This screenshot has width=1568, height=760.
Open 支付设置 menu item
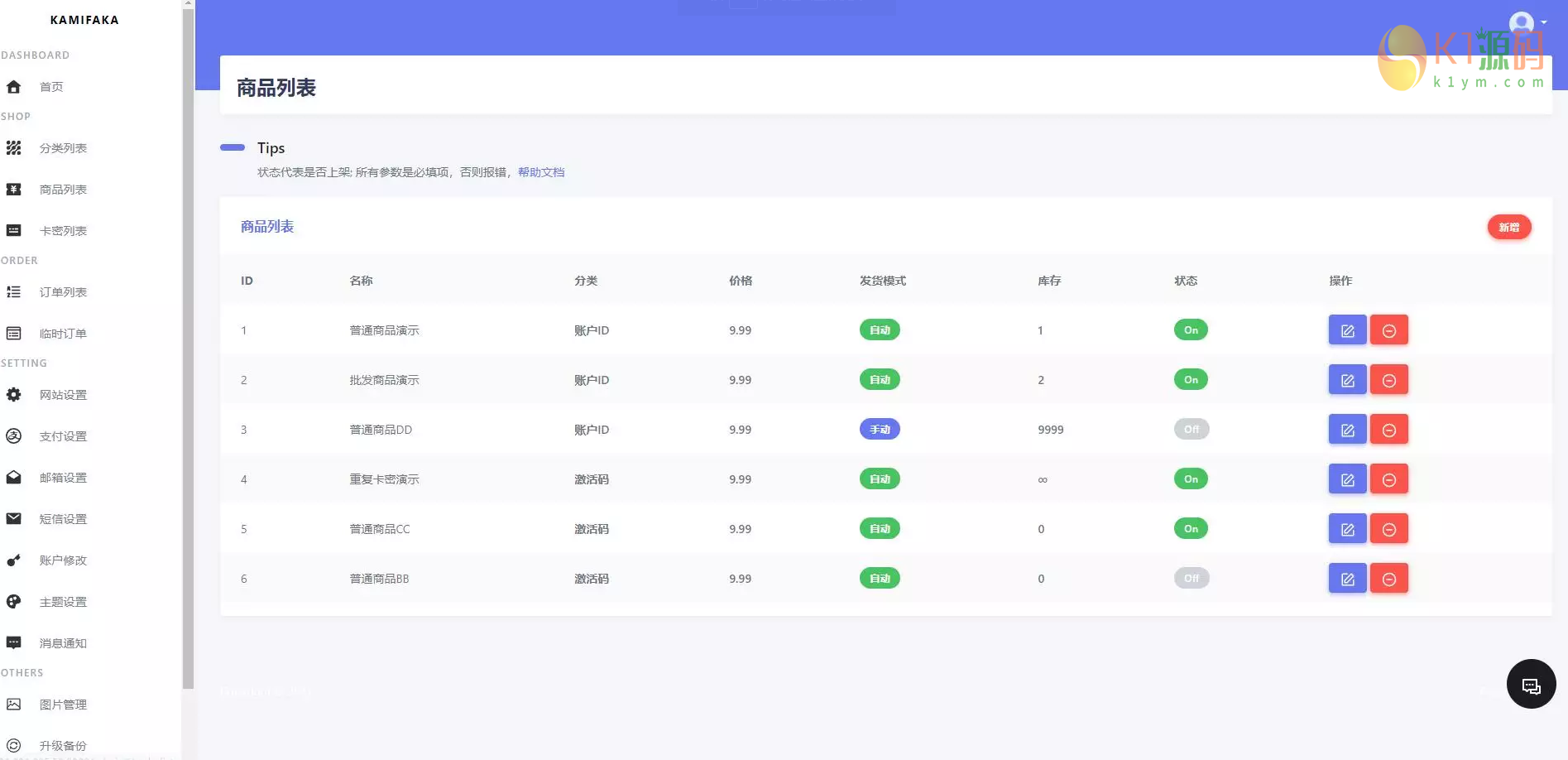[63, 436]
